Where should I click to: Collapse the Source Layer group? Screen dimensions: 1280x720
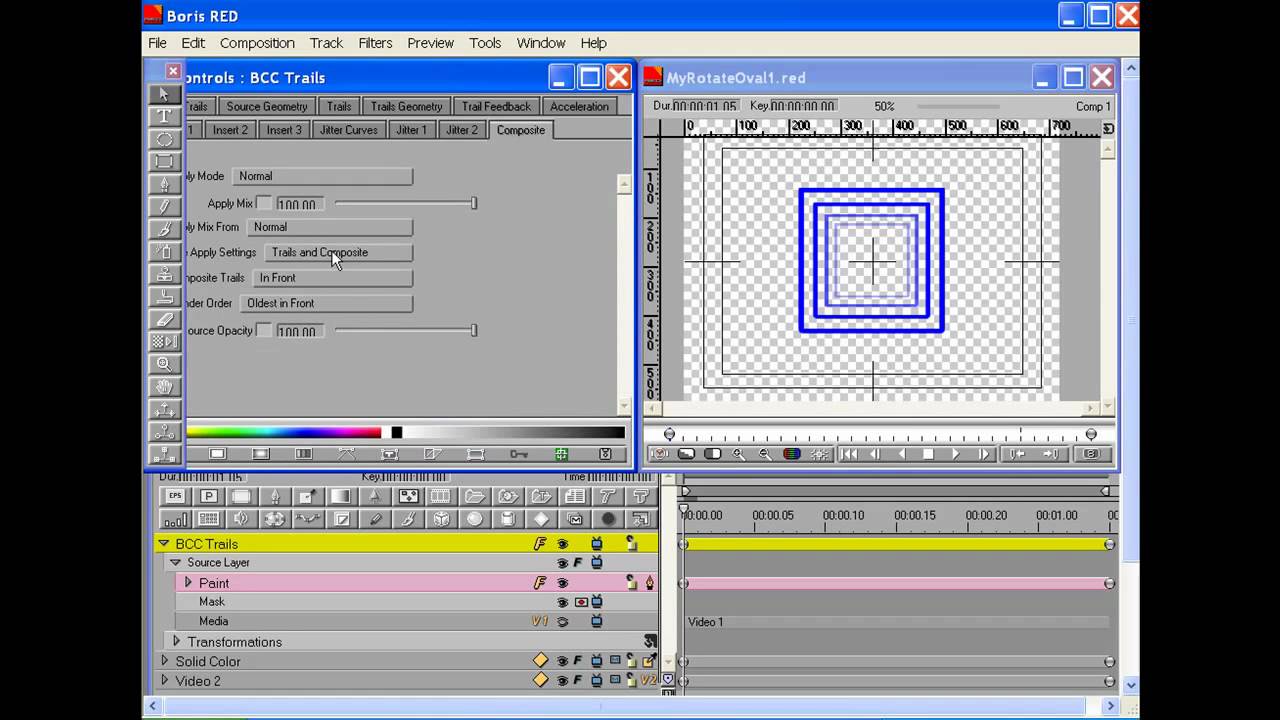(x=176, y=563)
